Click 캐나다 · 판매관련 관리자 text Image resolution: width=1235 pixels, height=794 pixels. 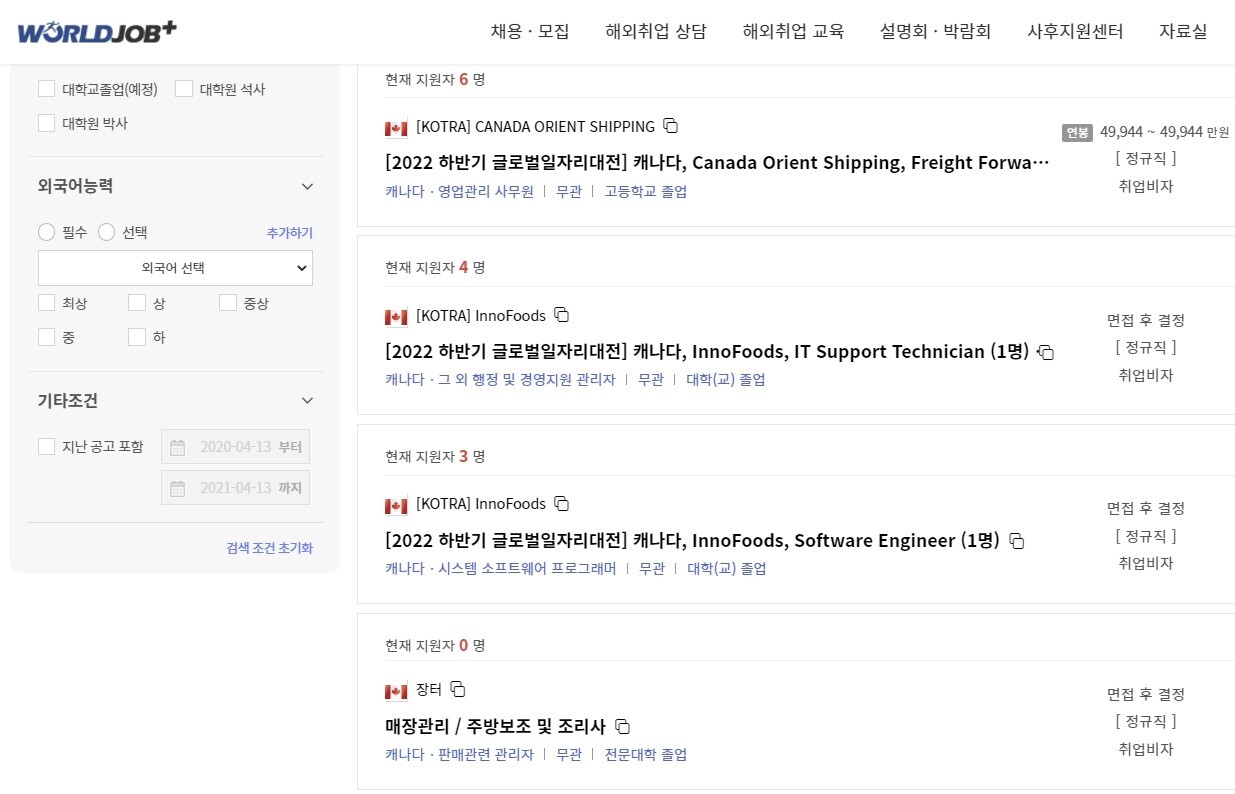coord(459,755)
